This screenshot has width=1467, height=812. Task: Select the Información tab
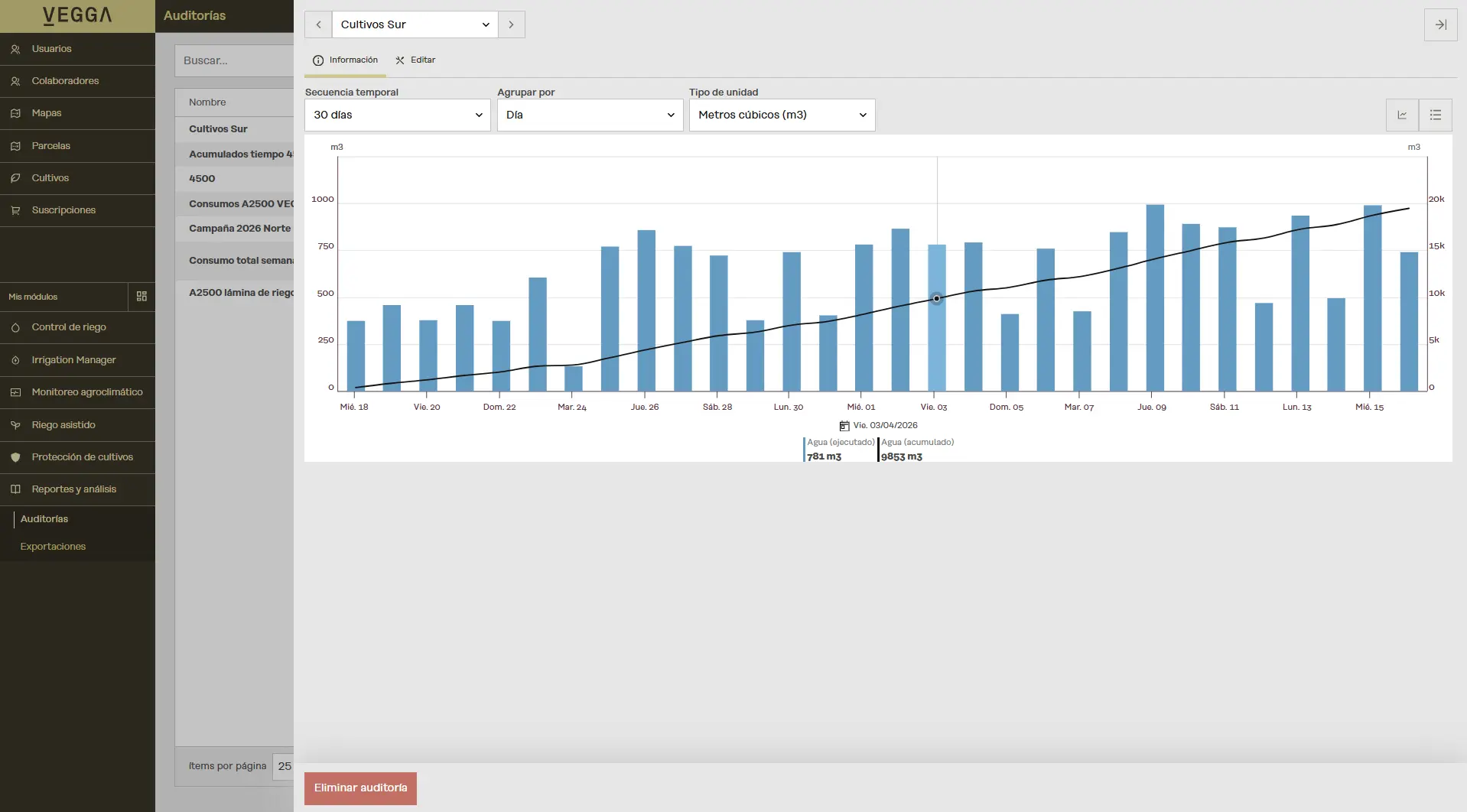345,60
